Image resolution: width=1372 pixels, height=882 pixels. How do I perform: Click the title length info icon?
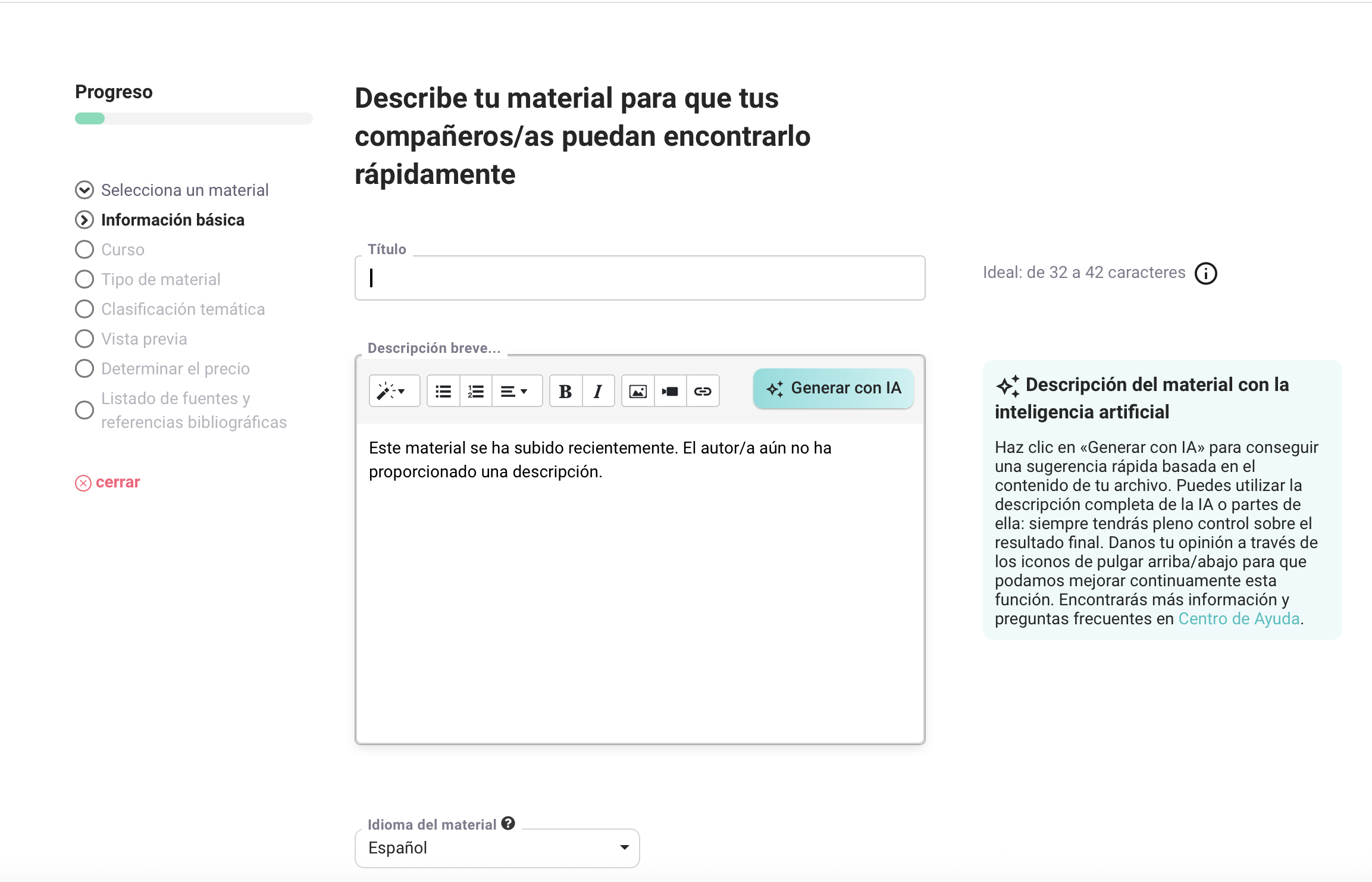[1205, 273]
